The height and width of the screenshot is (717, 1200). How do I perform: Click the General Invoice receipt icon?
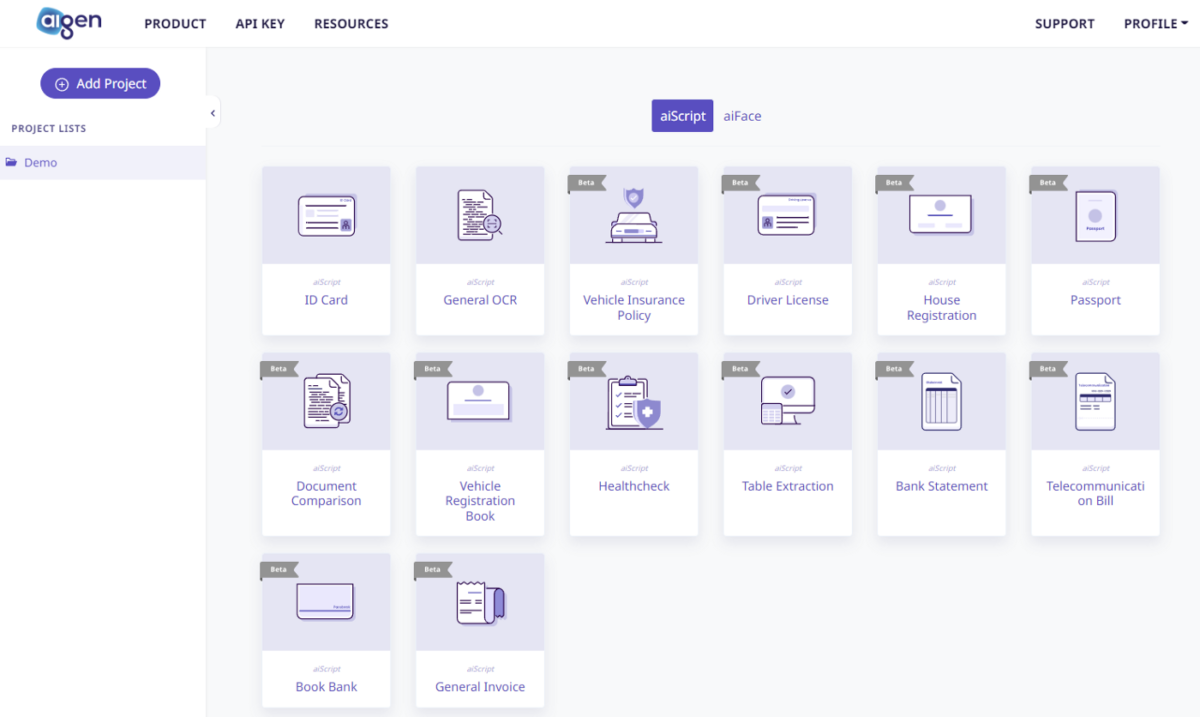coord(480,603)
